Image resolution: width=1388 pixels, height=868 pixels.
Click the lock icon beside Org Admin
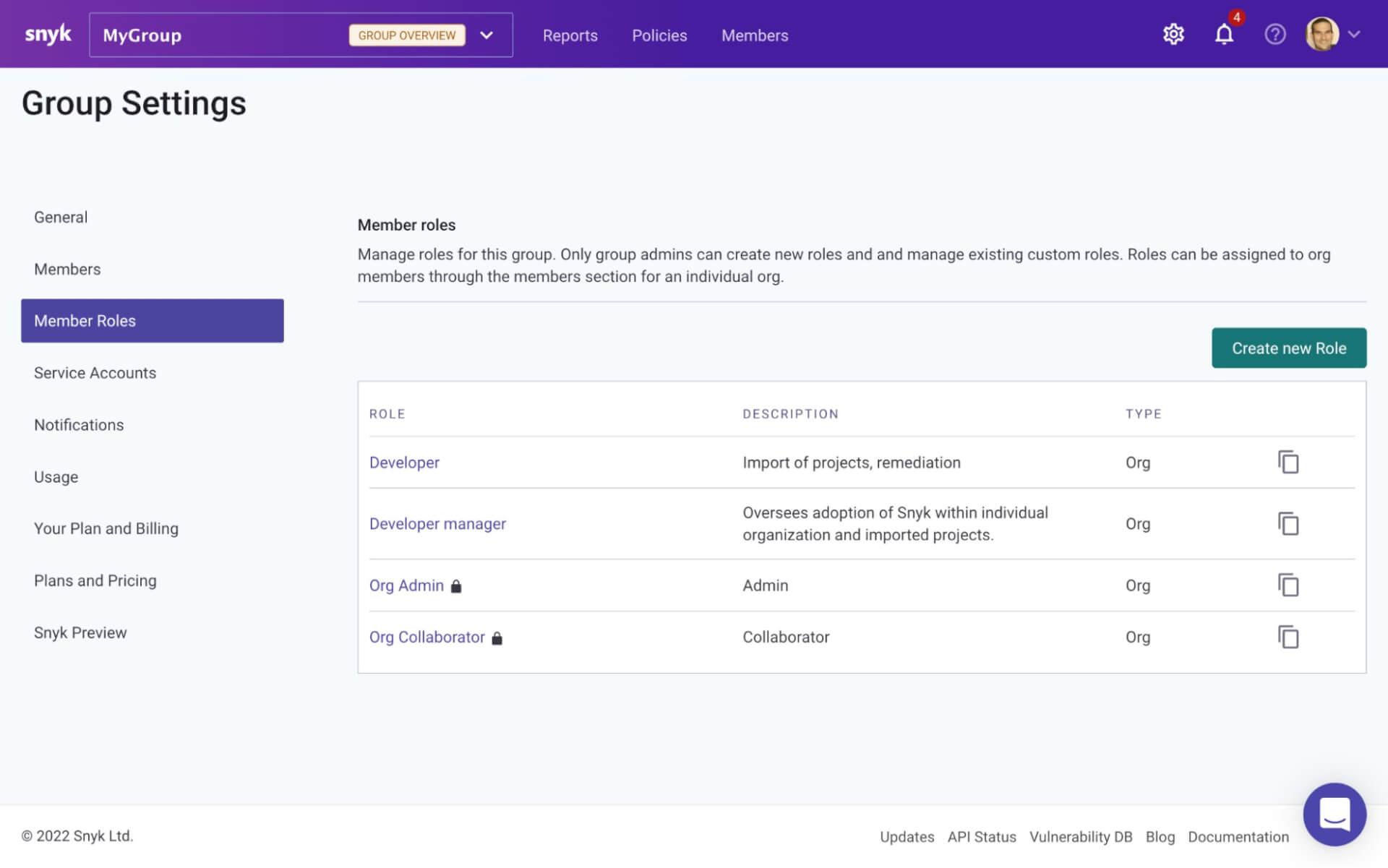pyautogui.click(x=456, y=586)
